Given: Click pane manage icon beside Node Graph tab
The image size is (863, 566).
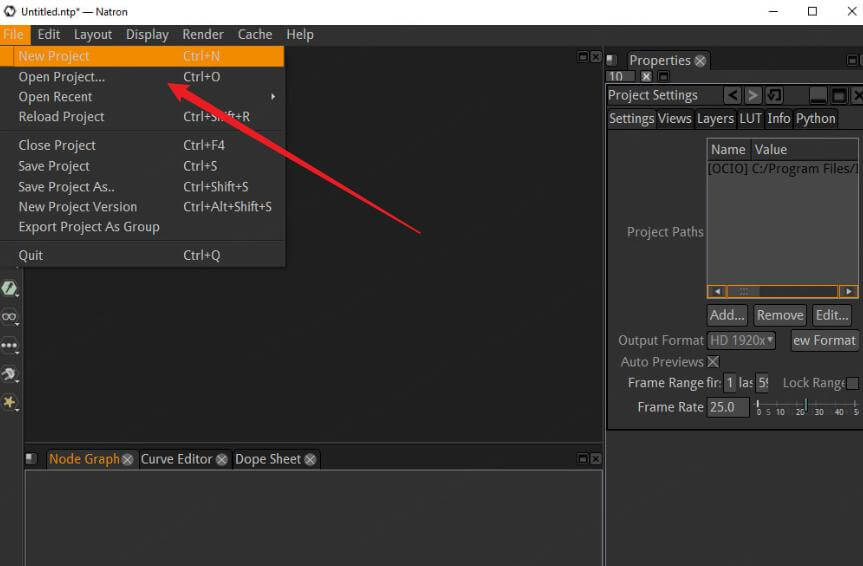Looking at the screenshot, I should (31, 459).
